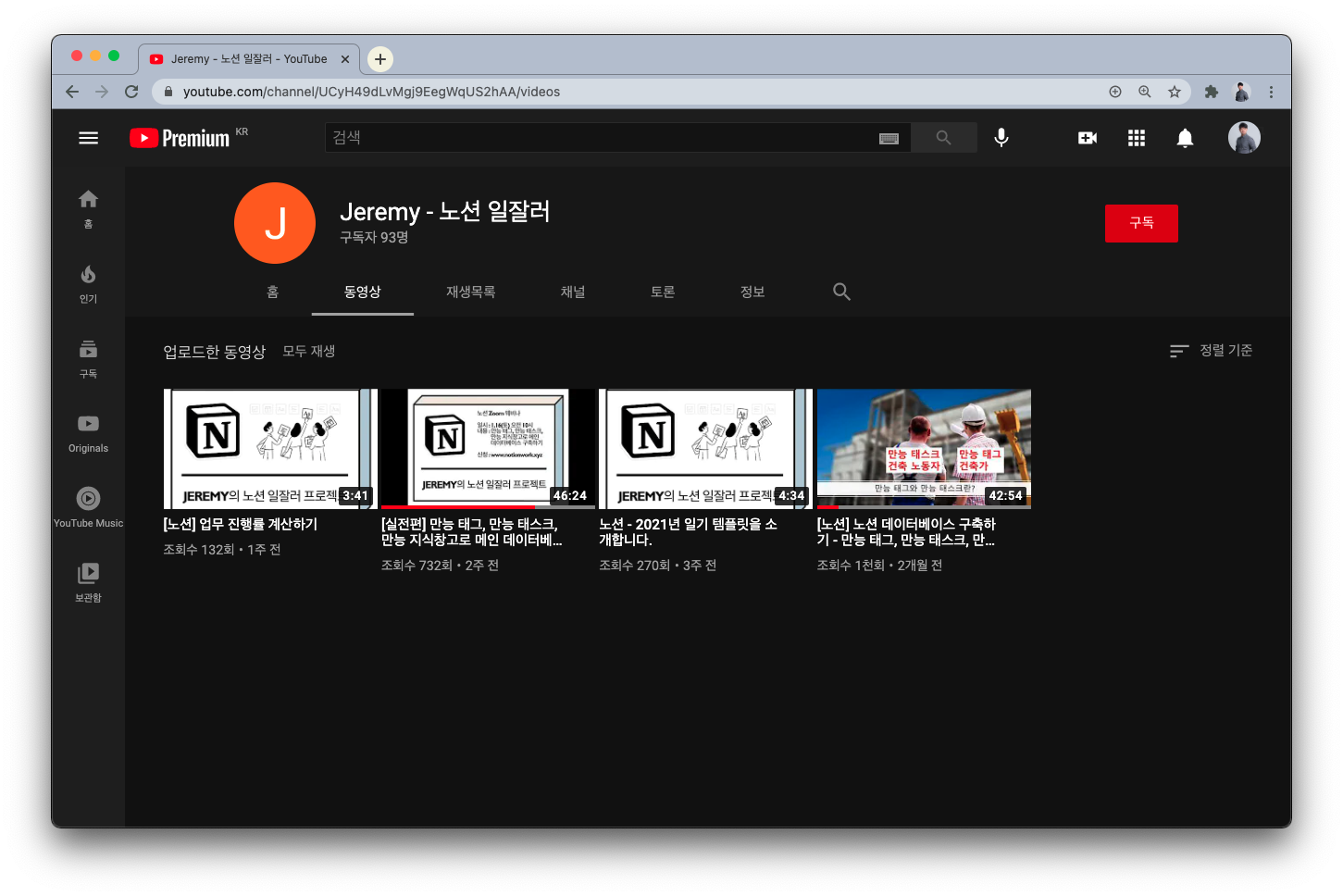The height and width of the screenshot is (896, 1343).
Task: Open video title 실전편 만능 태그
Action: 471,532
